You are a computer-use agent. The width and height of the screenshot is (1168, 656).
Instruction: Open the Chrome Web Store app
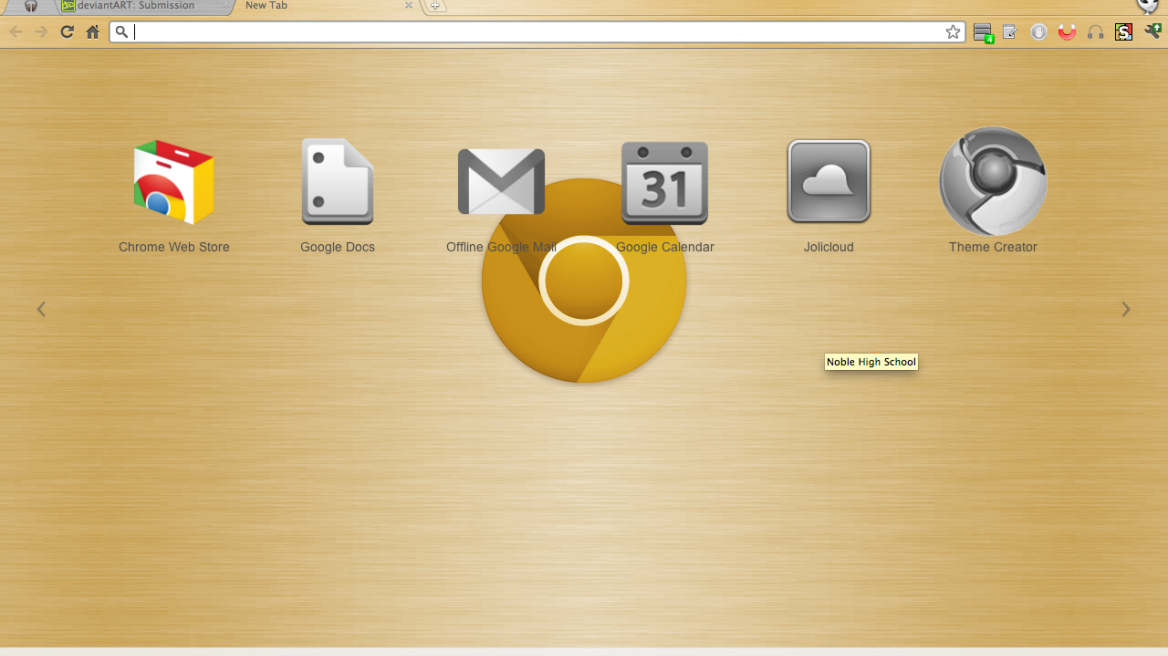click(x=174, y=182)
